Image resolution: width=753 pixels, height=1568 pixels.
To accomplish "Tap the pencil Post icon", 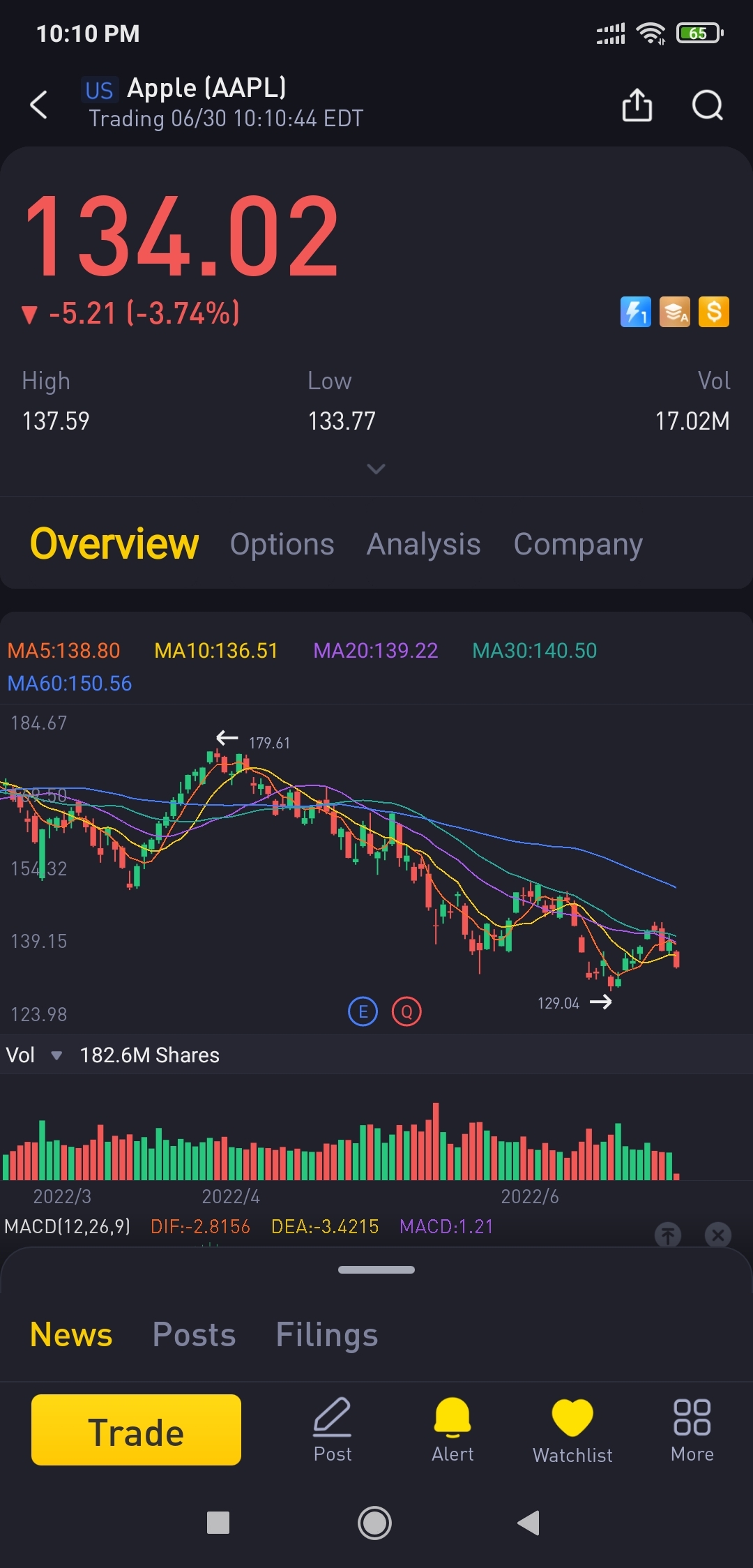I will 333,1430.
